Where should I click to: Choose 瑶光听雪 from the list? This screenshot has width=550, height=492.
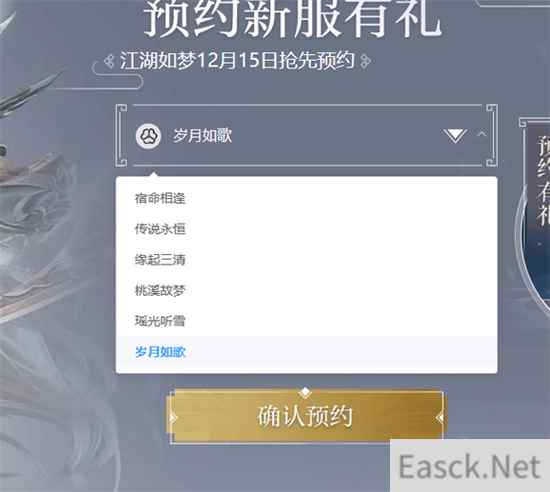point(306,321)
